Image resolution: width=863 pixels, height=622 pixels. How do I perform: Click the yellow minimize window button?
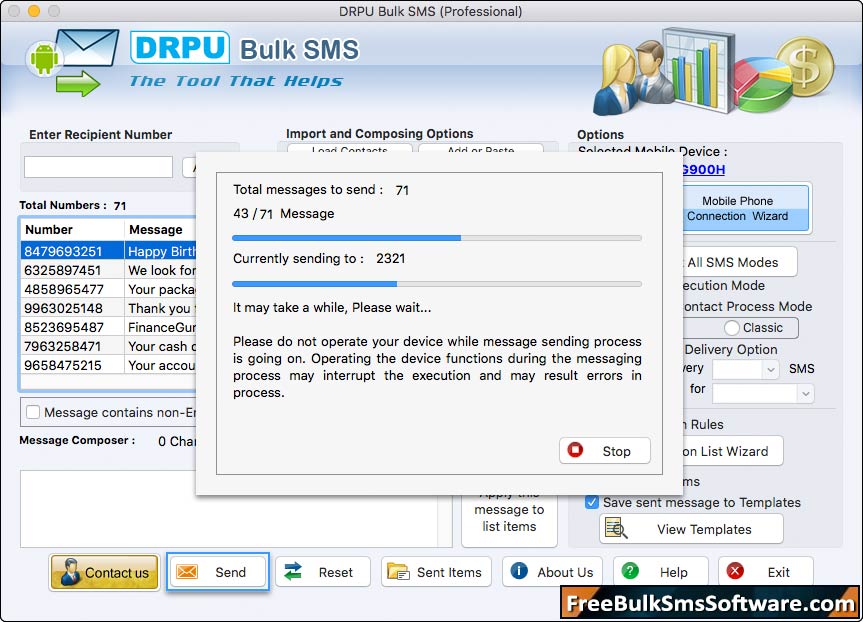coord(34,11)
